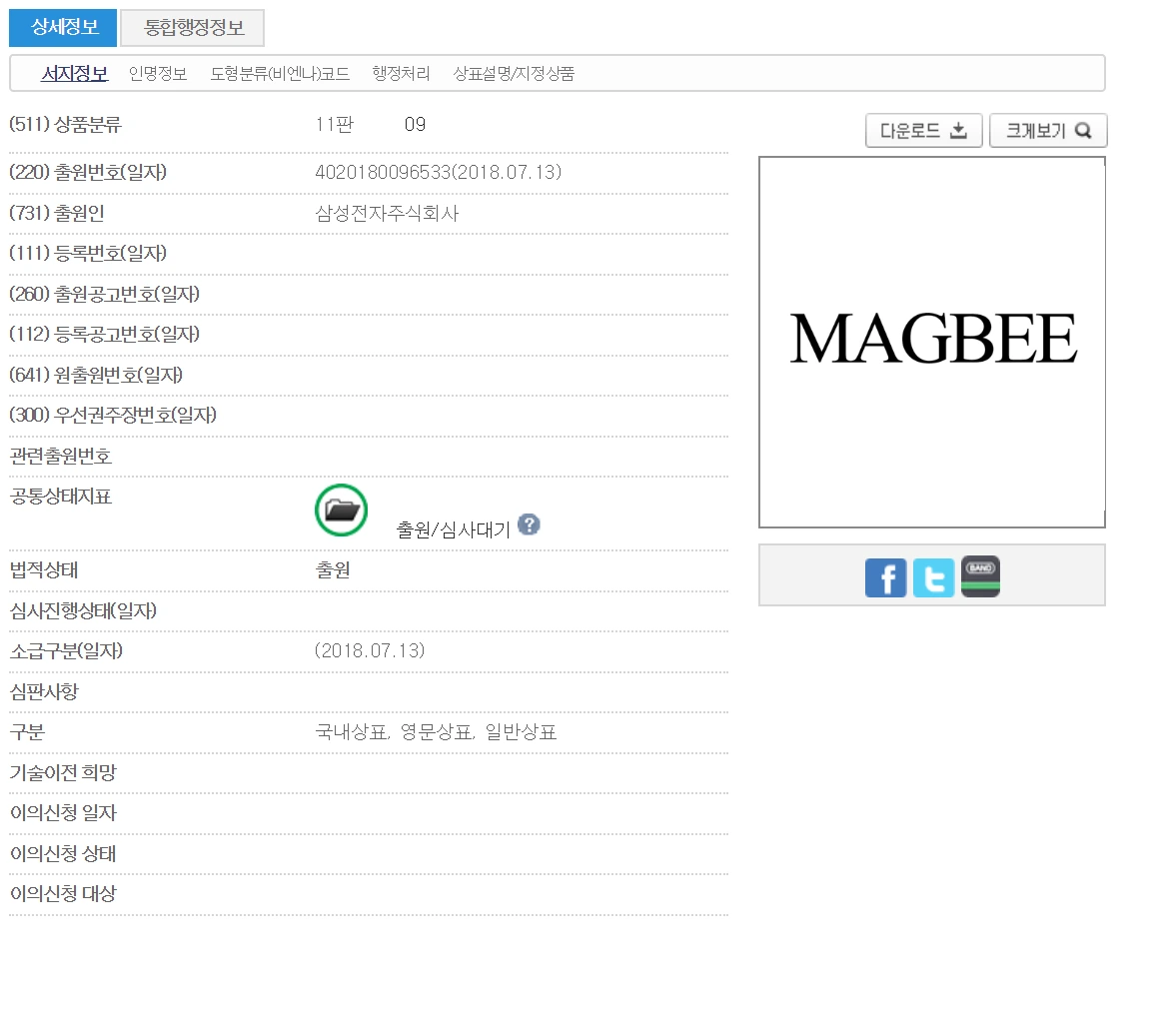
Task: Click the 공통상태지표 label
Action: (61, 497)
